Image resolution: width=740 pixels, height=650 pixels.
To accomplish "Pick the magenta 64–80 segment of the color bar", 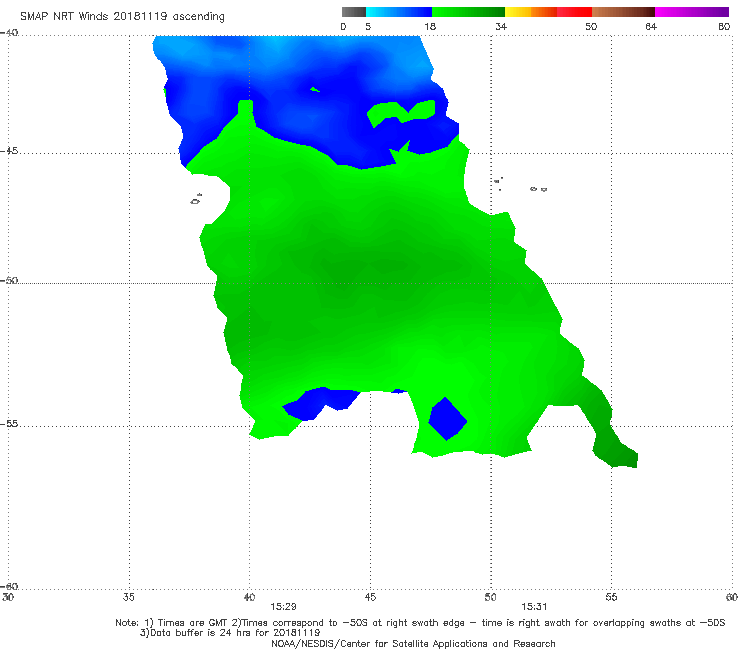I will coord(692,12).
